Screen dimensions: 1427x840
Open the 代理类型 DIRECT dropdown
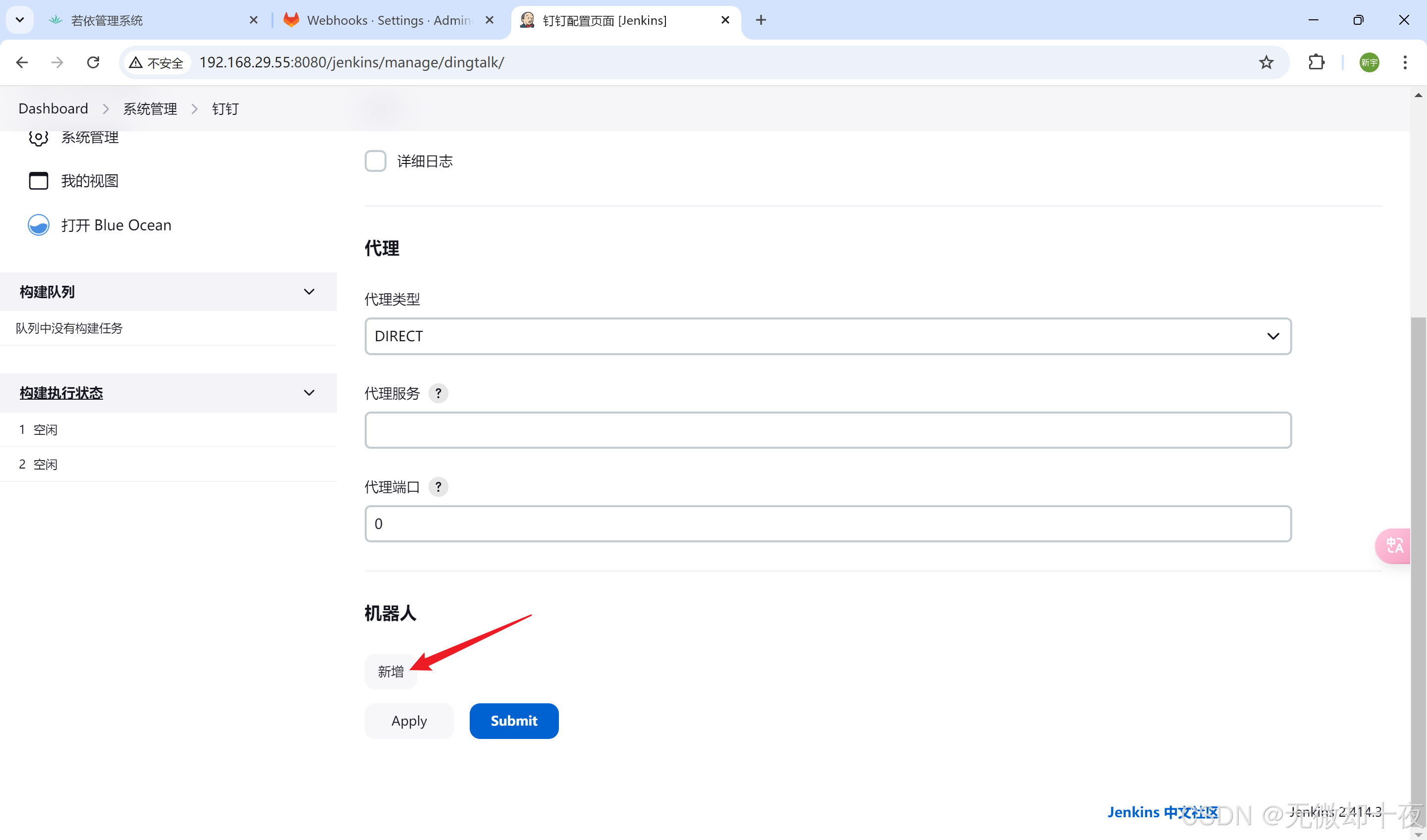(x=827, y=336)
